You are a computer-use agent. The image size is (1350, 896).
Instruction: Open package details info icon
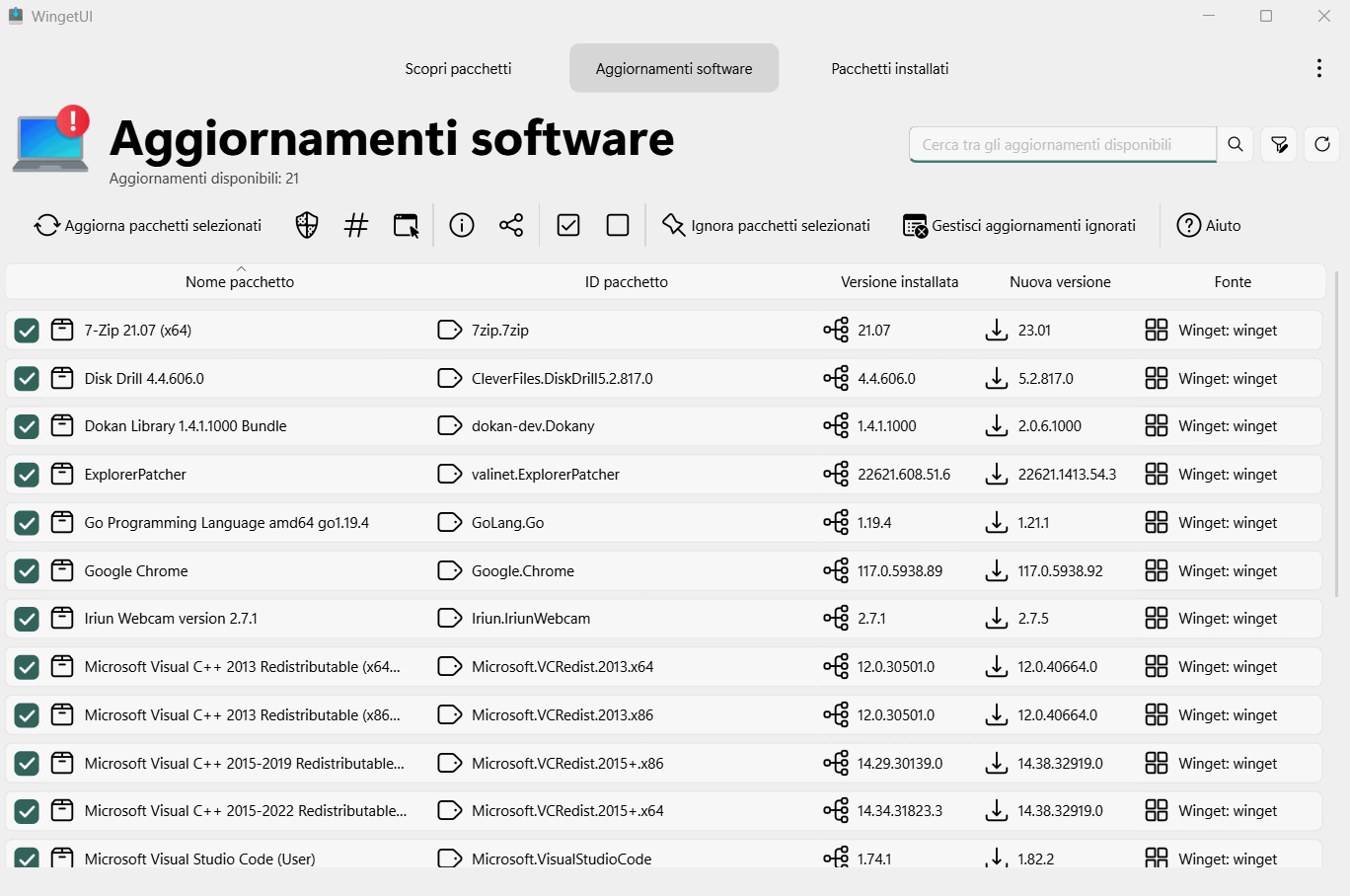462,225
